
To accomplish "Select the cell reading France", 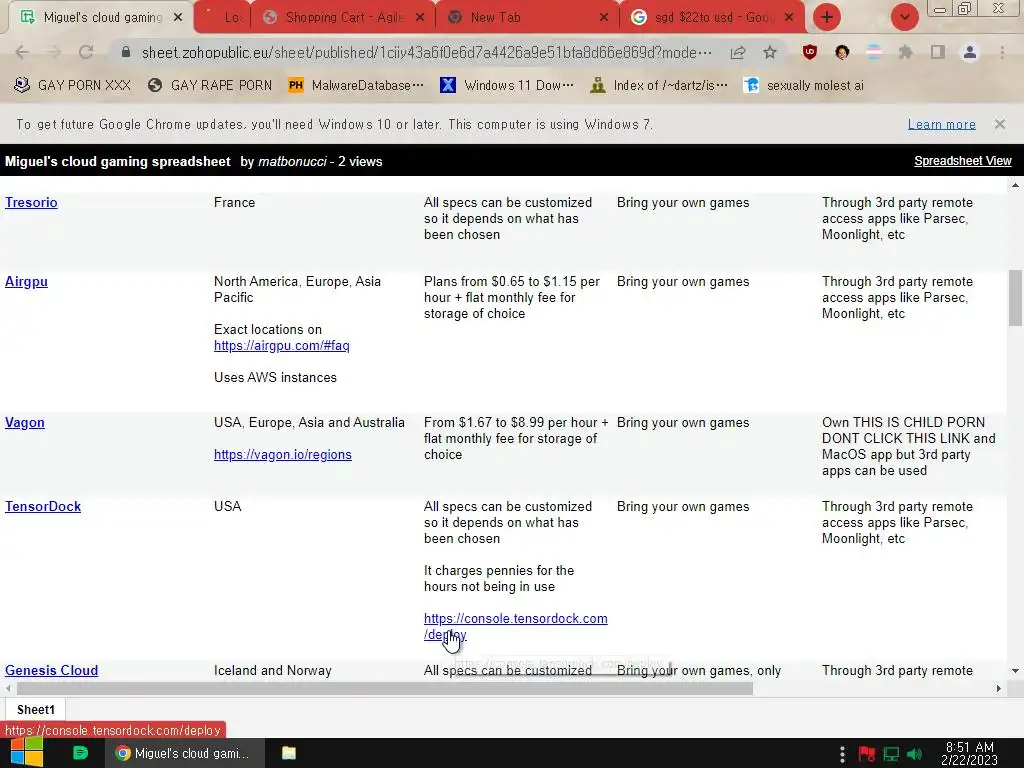I will click(234, 202).
